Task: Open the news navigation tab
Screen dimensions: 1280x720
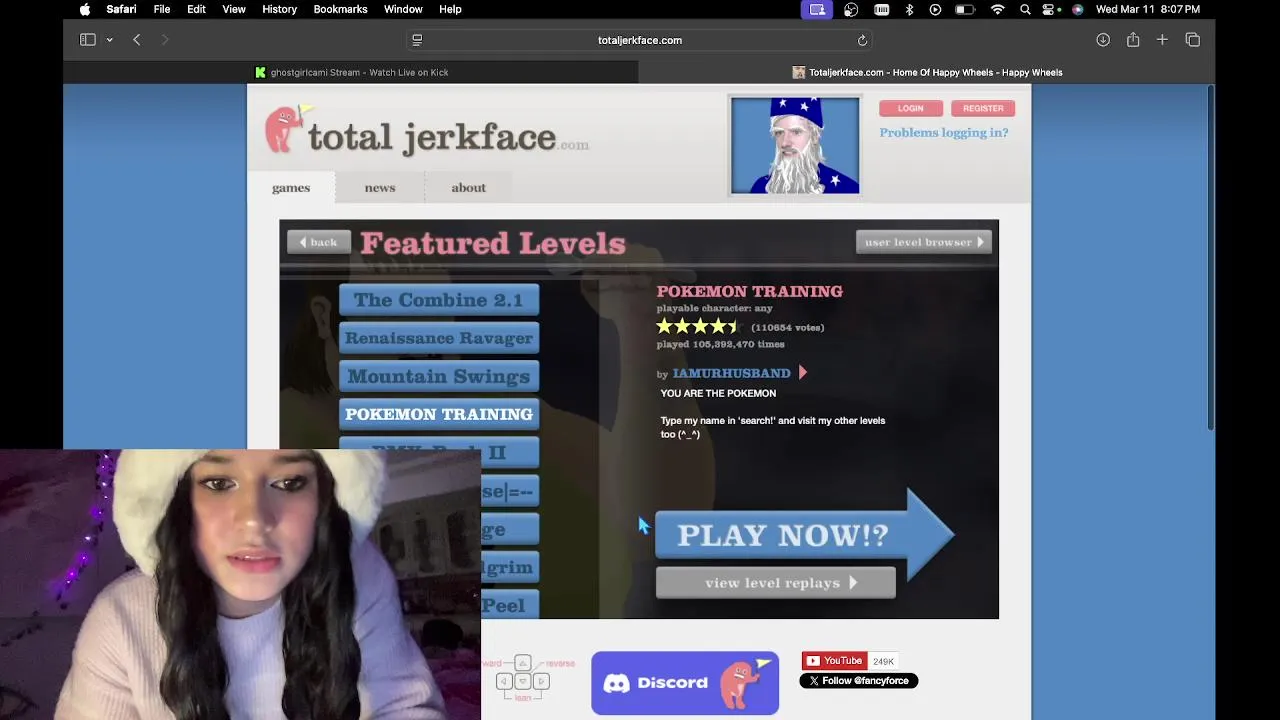Action: click(380, 188)
